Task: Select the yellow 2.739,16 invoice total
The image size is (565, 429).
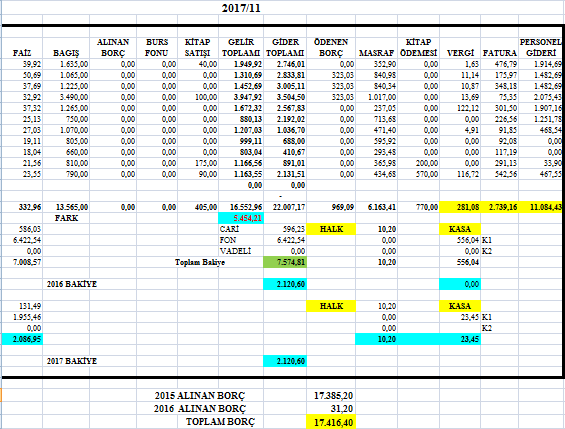Action: pyautogui.click(x=499, y=207)
